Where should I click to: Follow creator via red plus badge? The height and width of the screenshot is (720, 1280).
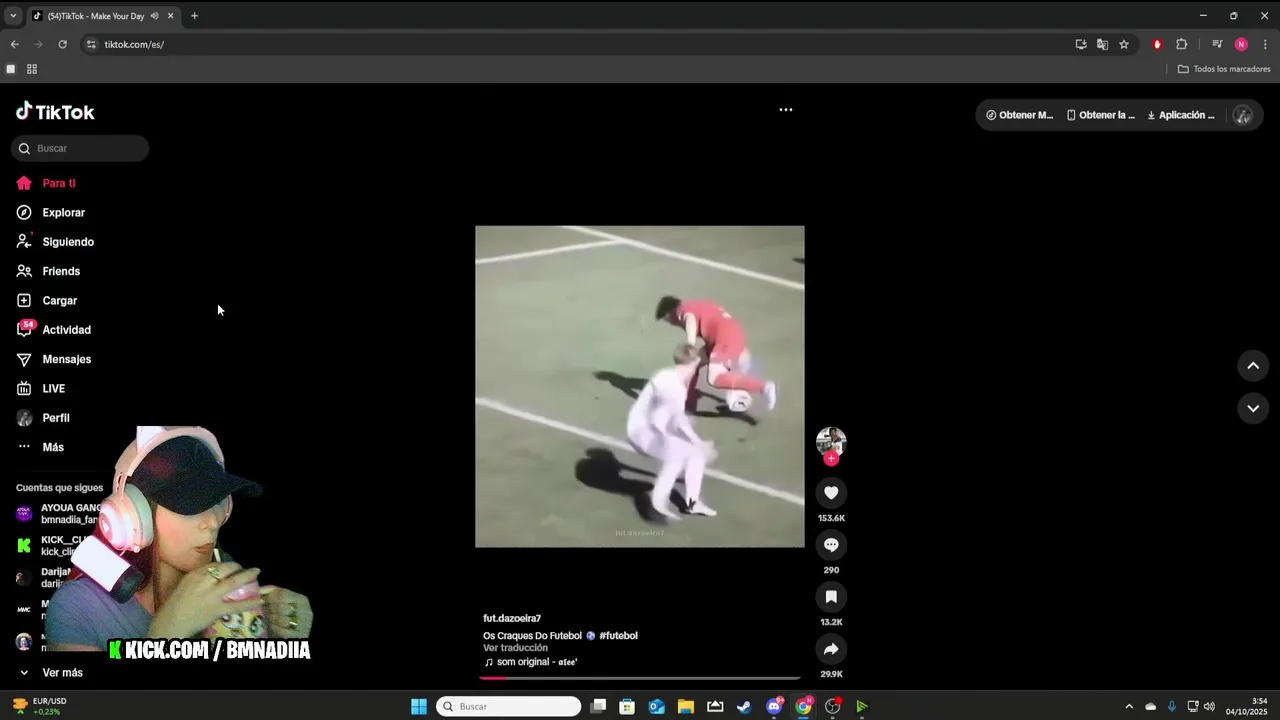[831, 458]
